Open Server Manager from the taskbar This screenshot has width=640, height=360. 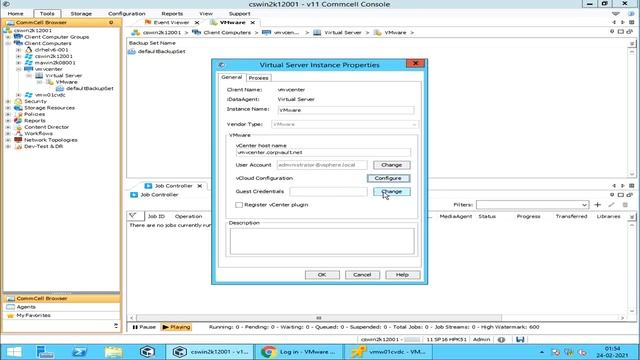point(44,351)
